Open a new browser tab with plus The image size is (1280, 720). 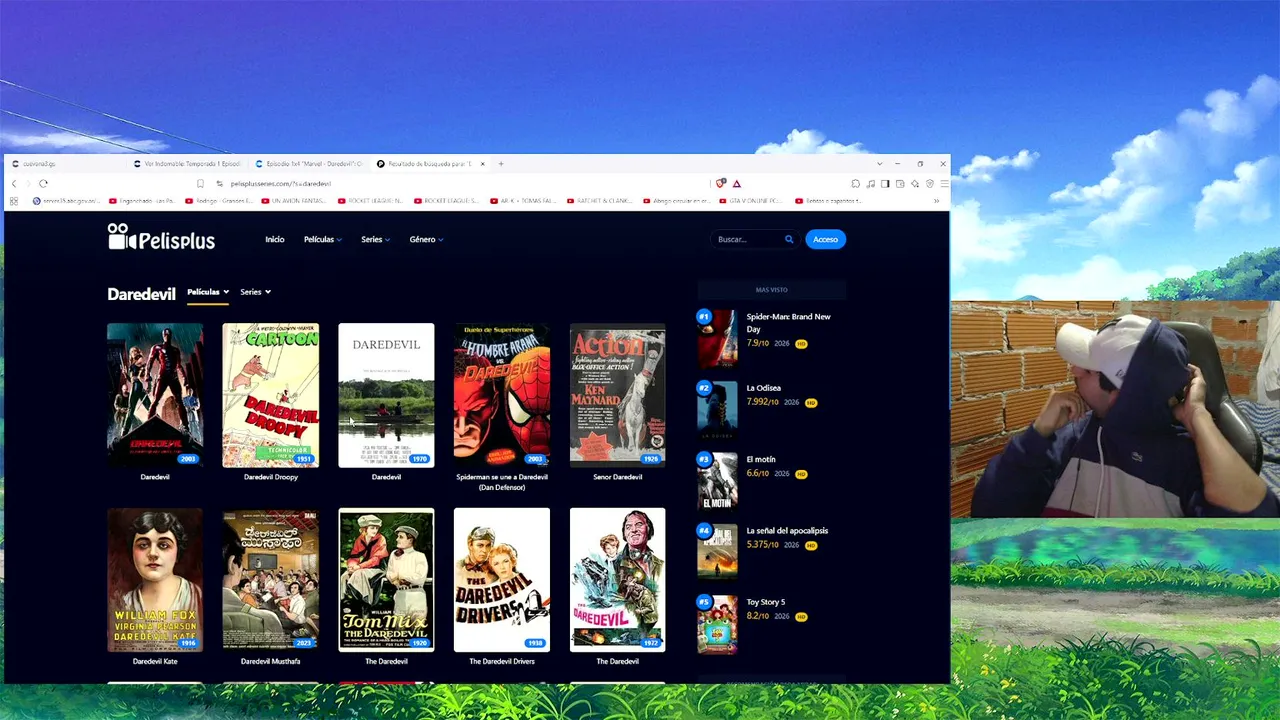tap(501, 163)
